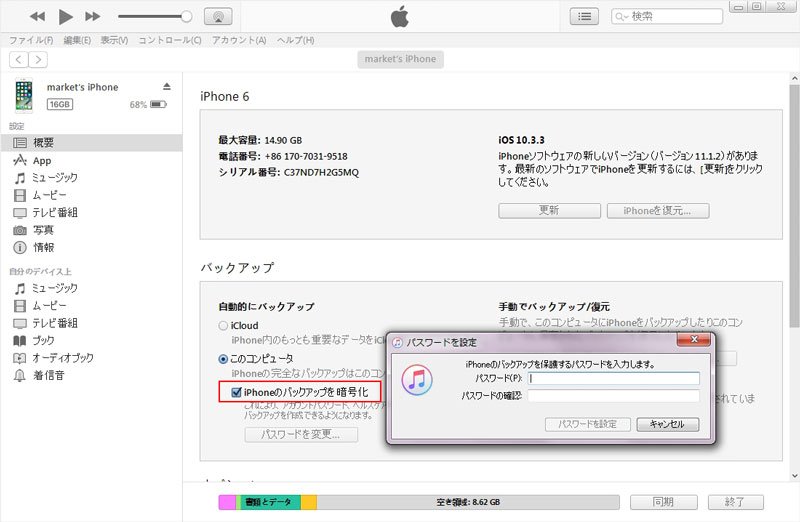Click the vertical scrollbar thumb
This screenshot has height=522, width=800.
pyautogui.click(x=794, y=206)
